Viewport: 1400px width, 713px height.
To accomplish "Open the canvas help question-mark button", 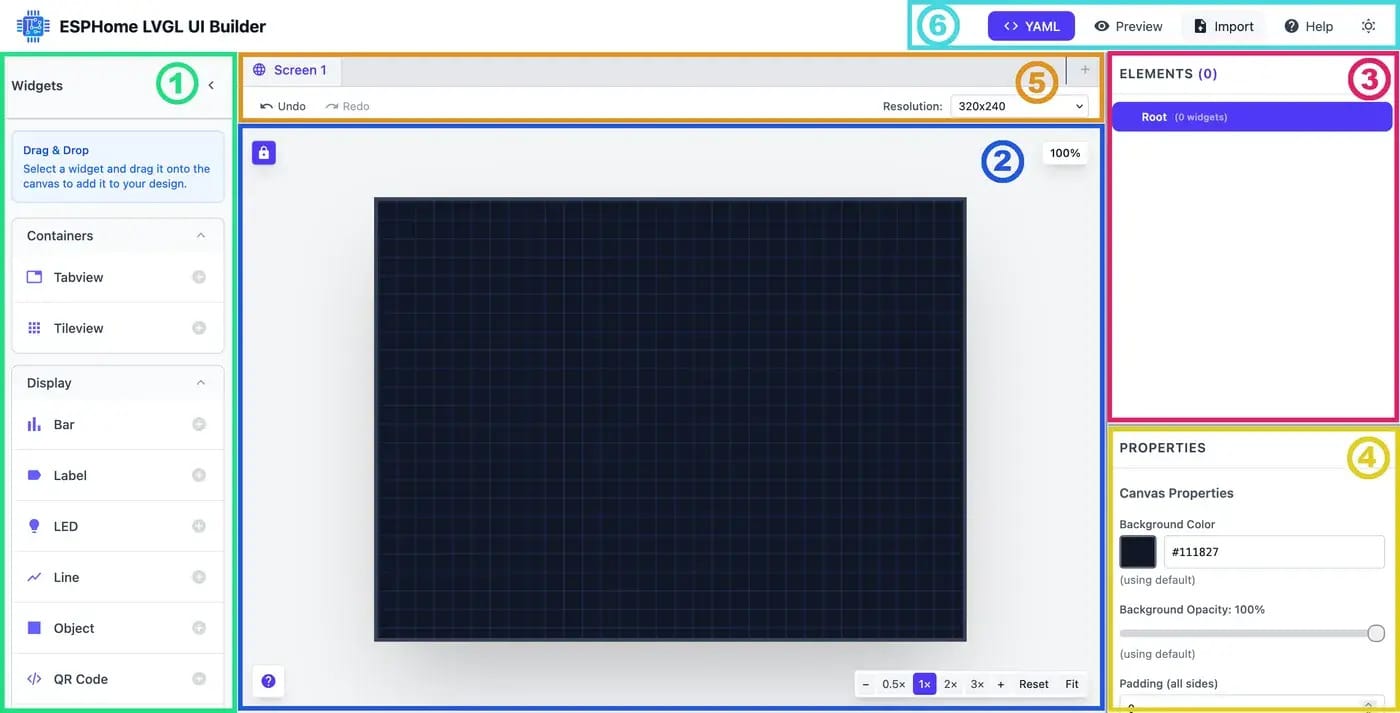I will pyautogui.click(x=268, y=681).
